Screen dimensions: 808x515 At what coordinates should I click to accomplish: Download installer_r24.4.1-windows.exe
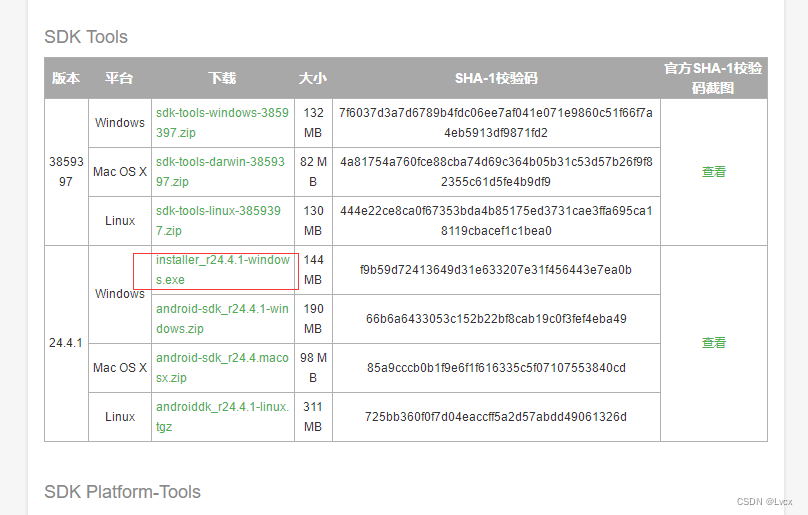click(220, 270)
